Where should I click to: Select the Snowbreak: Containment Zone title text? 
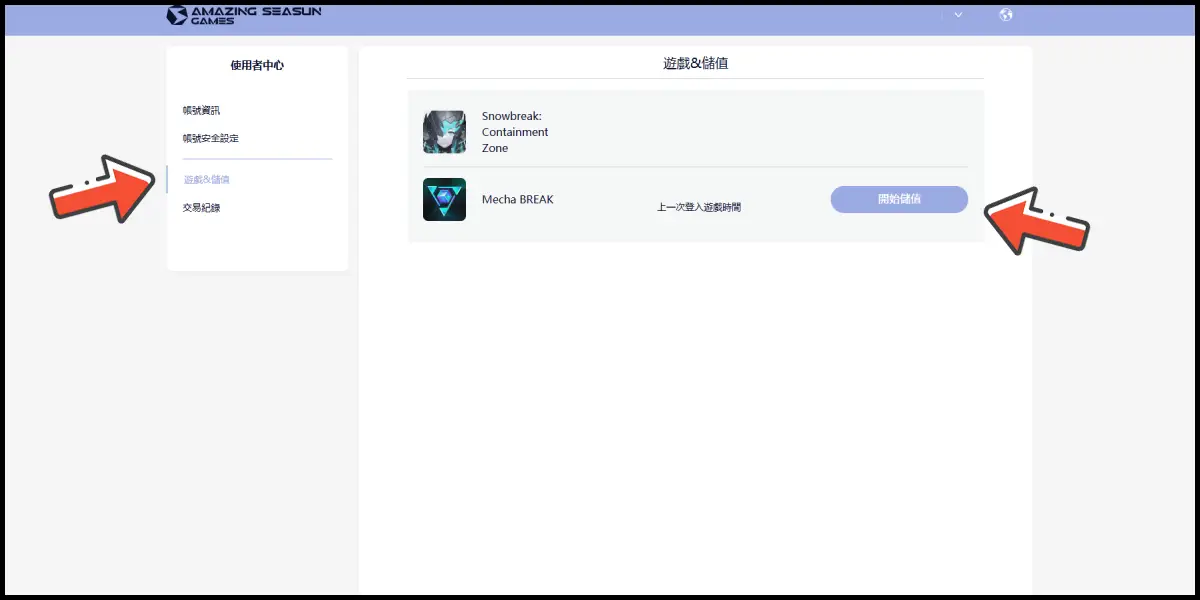(515, 132)
